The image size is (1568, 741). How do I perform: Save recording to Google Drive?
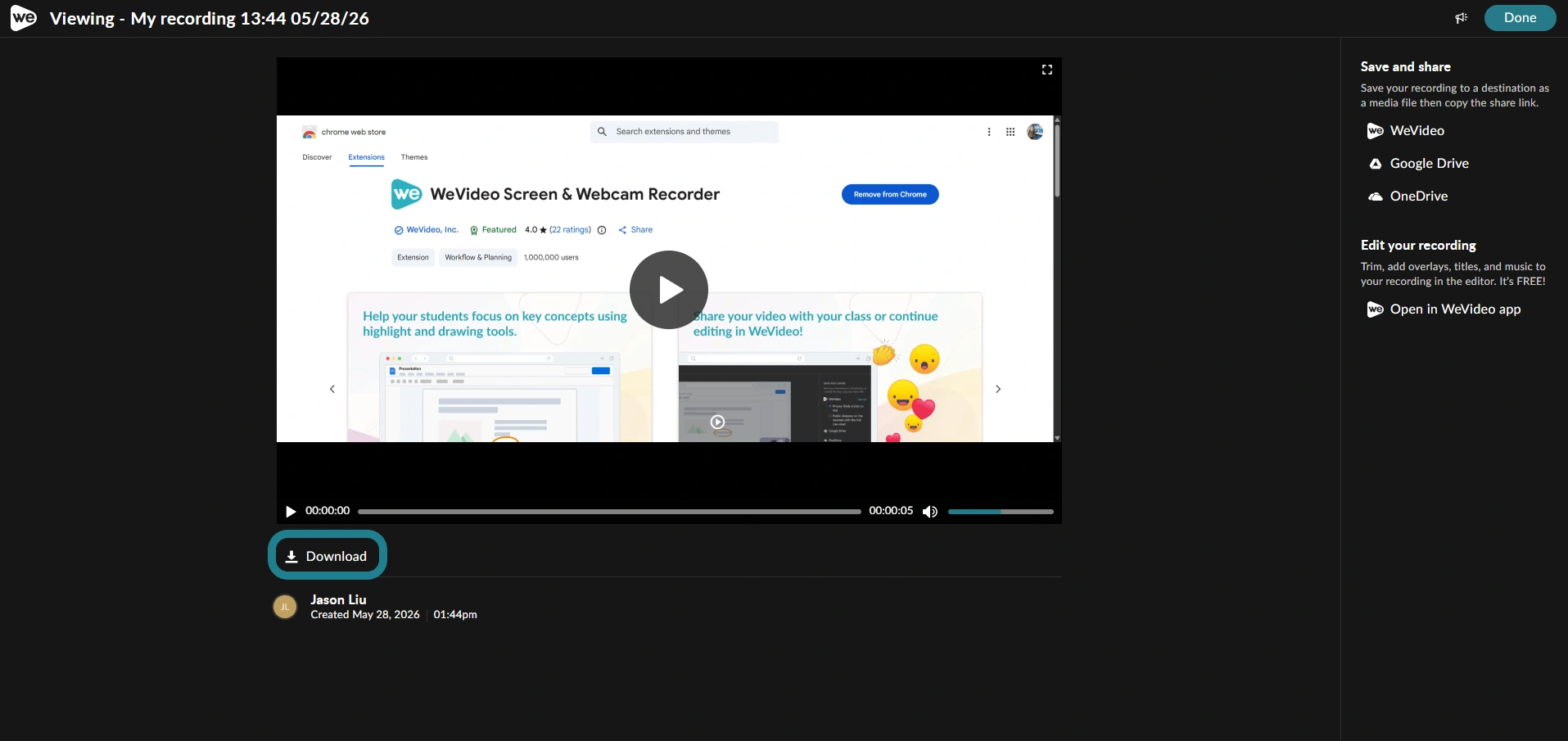[1419, 164]
